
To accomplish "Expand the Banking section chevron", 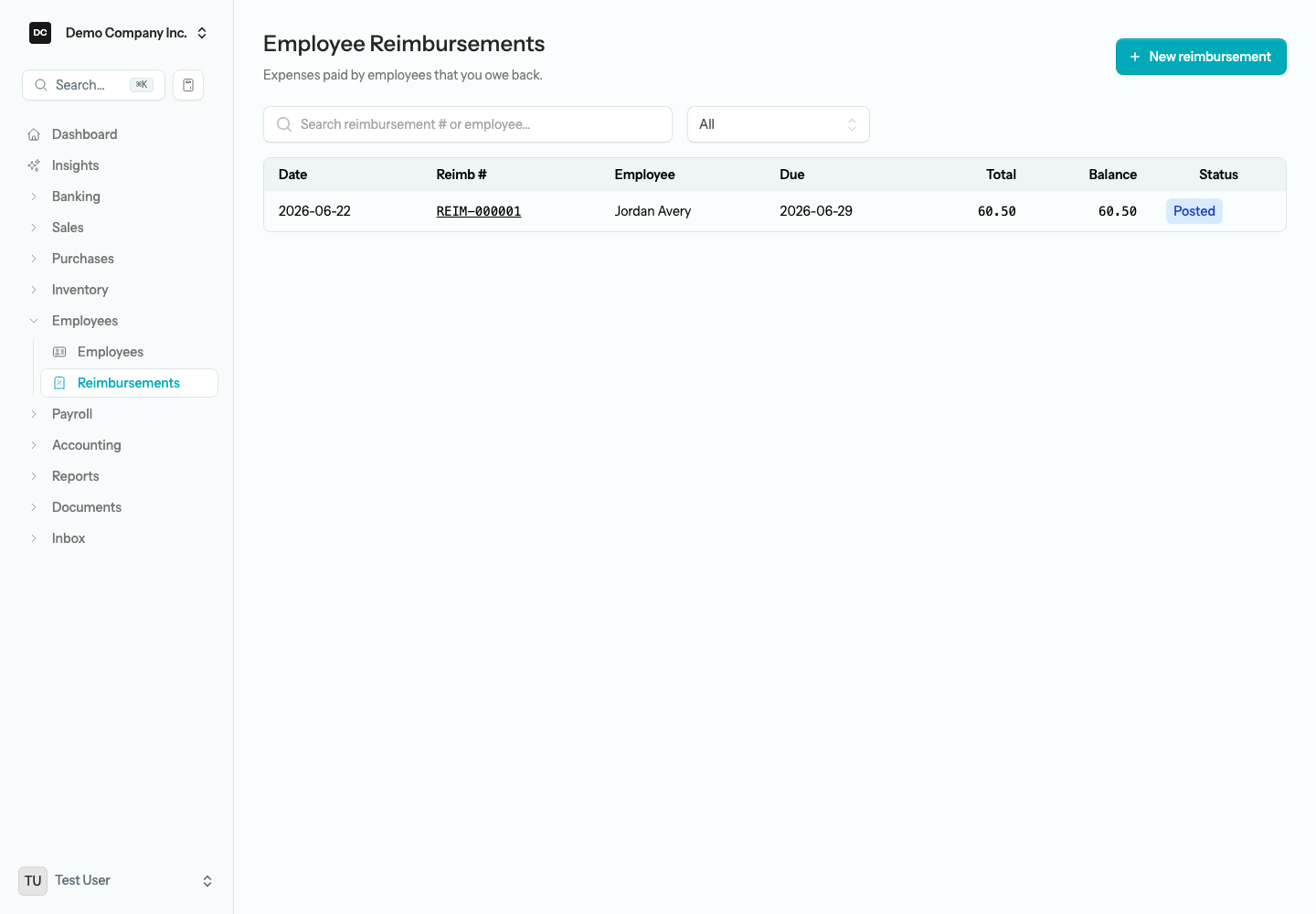I will pyautogui.click(x=34, y=197).
